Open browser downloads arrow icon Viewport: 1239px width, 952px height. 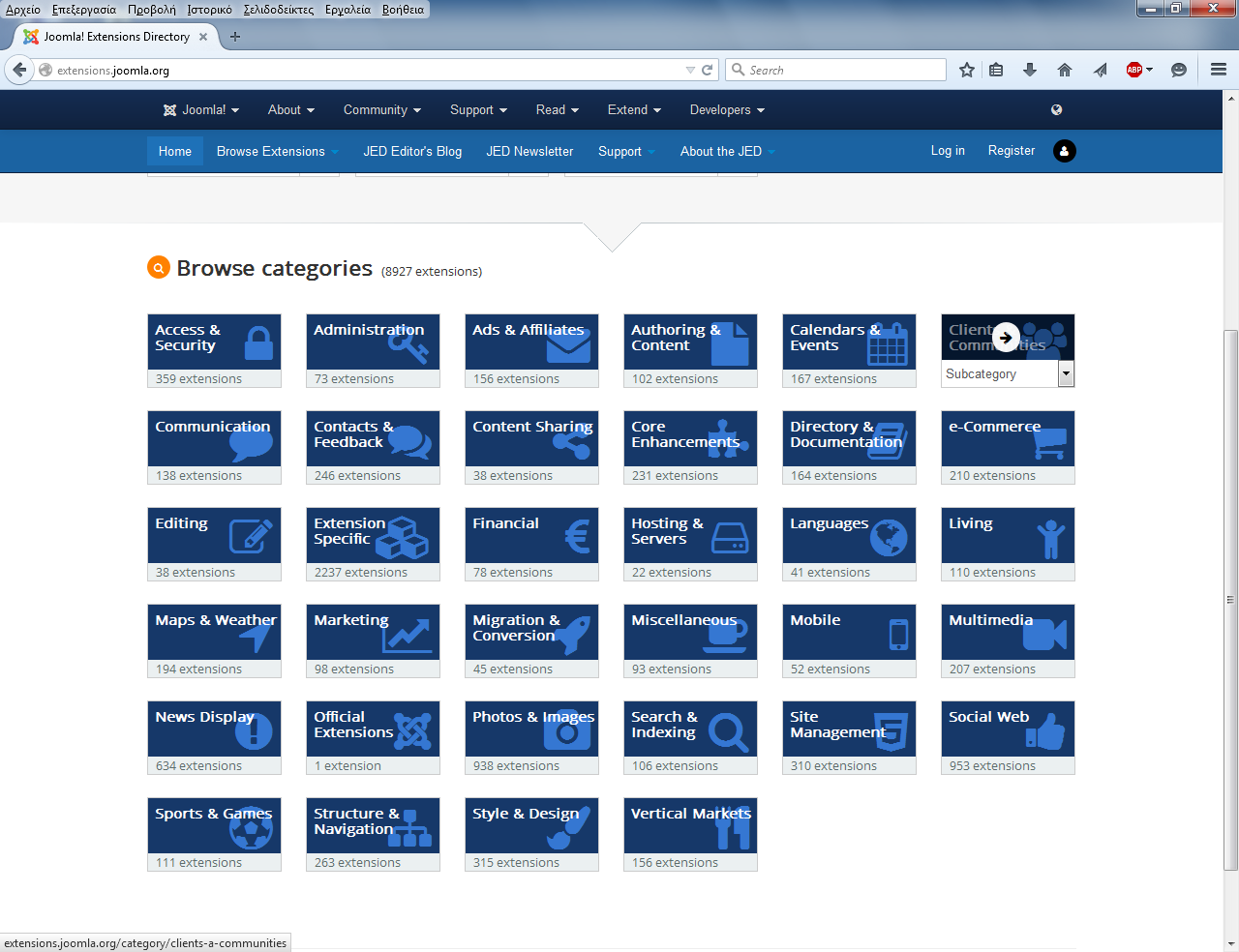point(1030,70)
